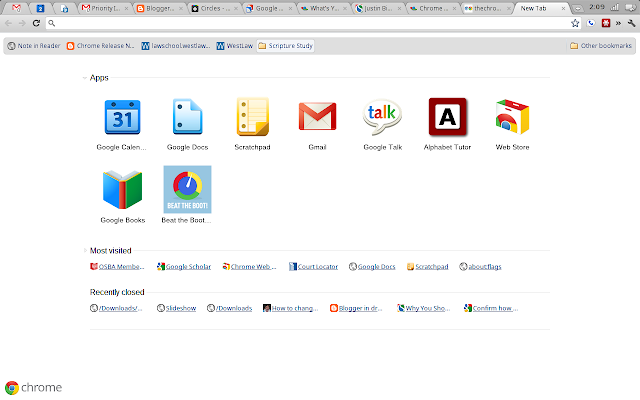640x400 pixels.
Task: Open the Google Scholar link
Action: [184, 267]
